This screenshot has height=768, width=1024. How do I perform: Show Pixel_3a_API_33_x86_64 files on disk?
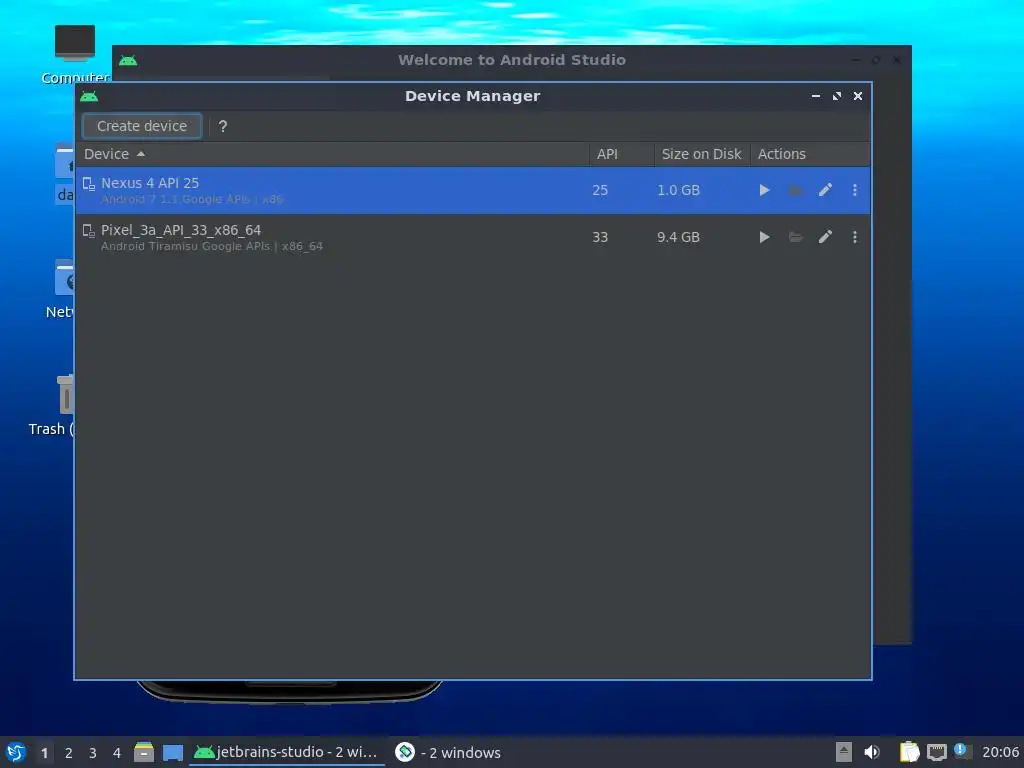[x=795, y=237]
